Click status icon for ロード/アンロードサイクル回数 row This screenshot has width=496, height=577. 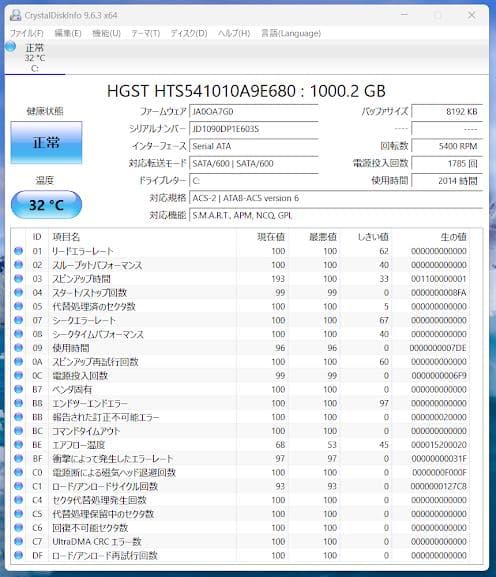tap(18, 486)
